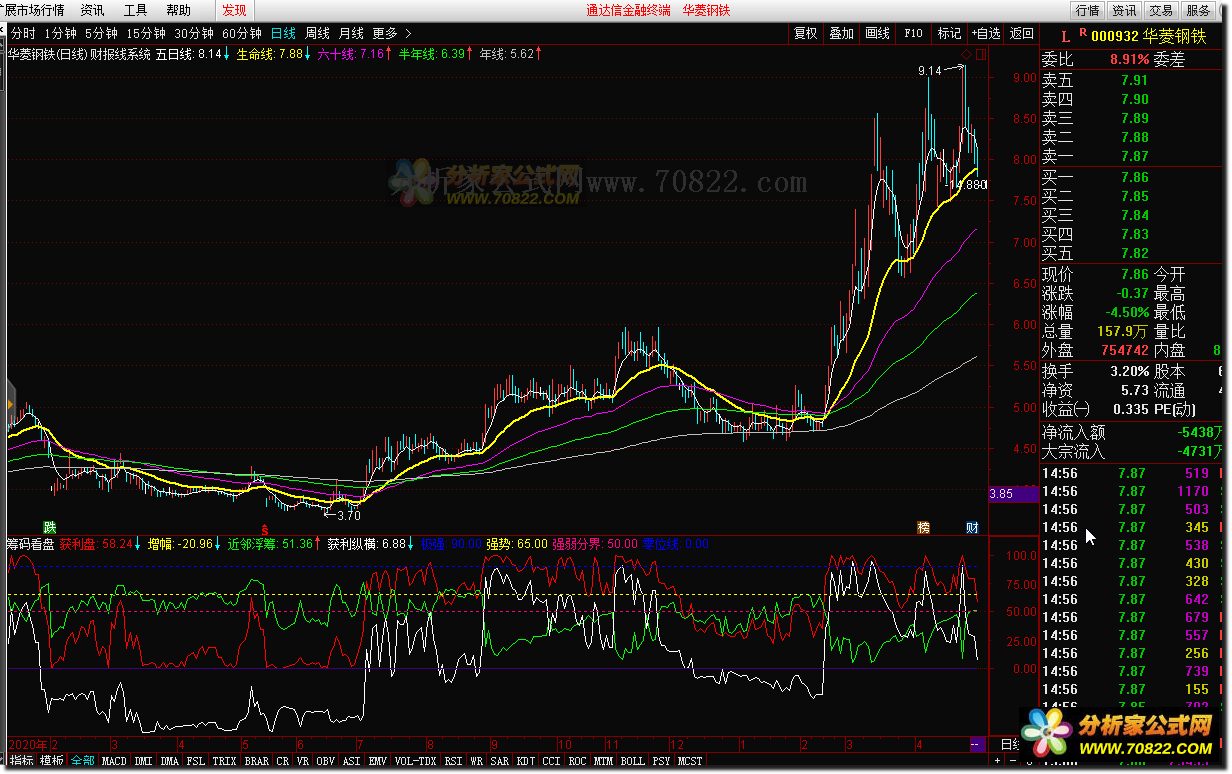Switch to the DMA indicator
Viewport: 1232px width, 774px height.
[x=170, y=761]
